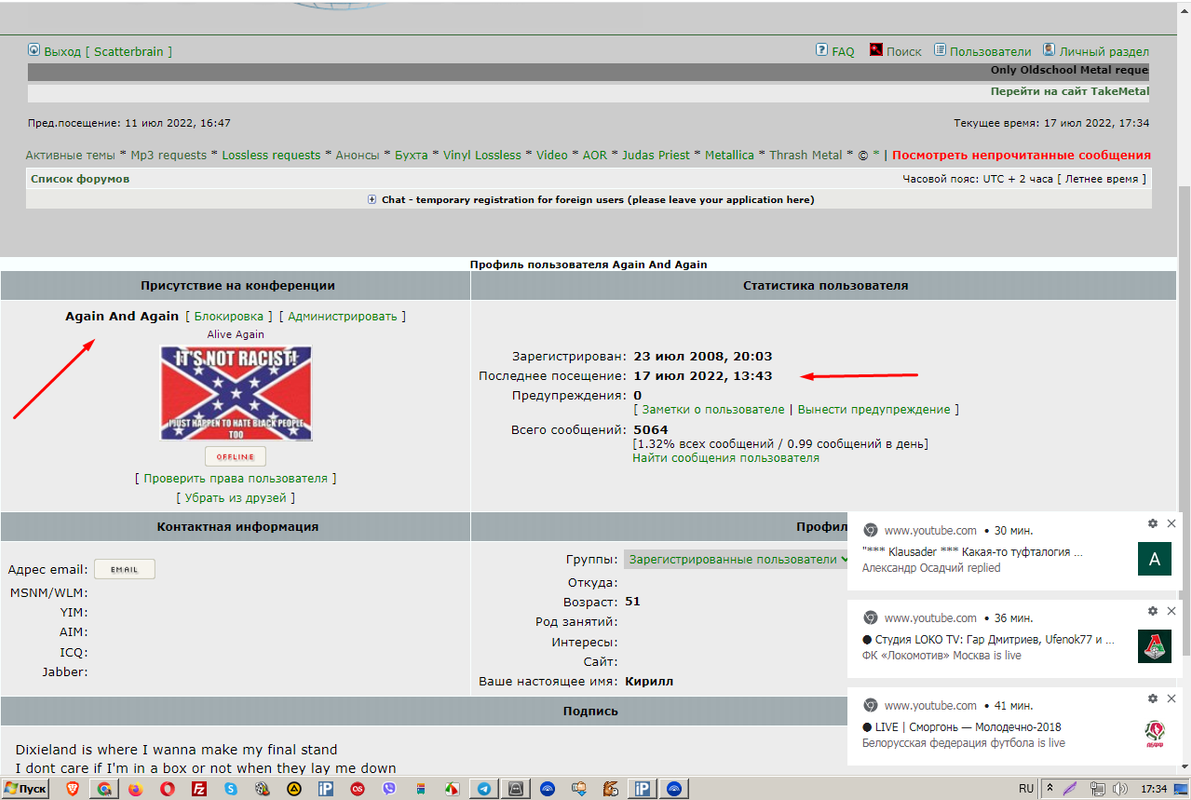Click the Бухта section link
Image resolution: width=1191 pixels, height=800 pixels.
(x=411, y=155)
